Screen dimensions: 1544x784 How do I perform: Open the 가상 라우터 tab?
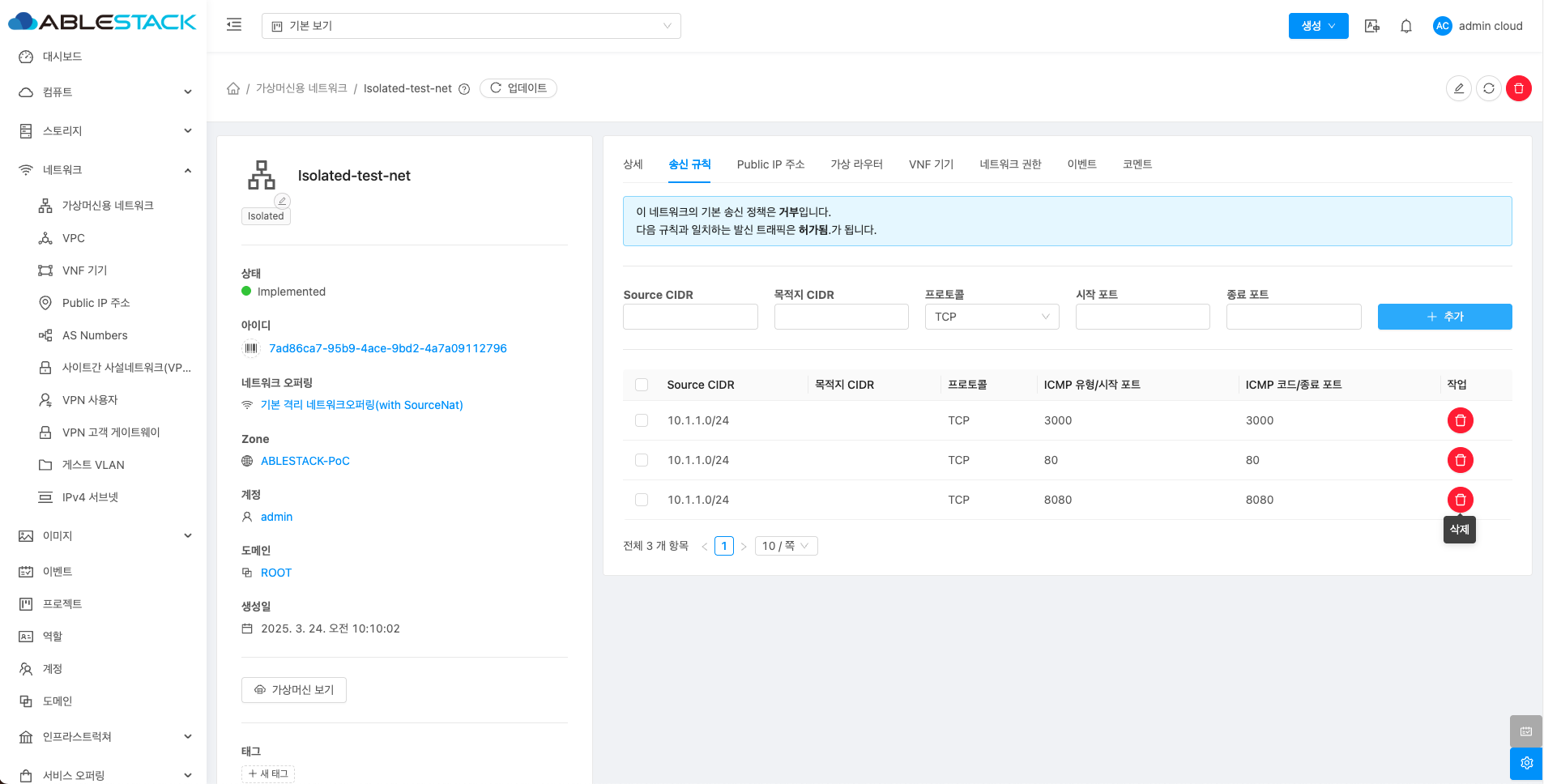coord(856,164)
